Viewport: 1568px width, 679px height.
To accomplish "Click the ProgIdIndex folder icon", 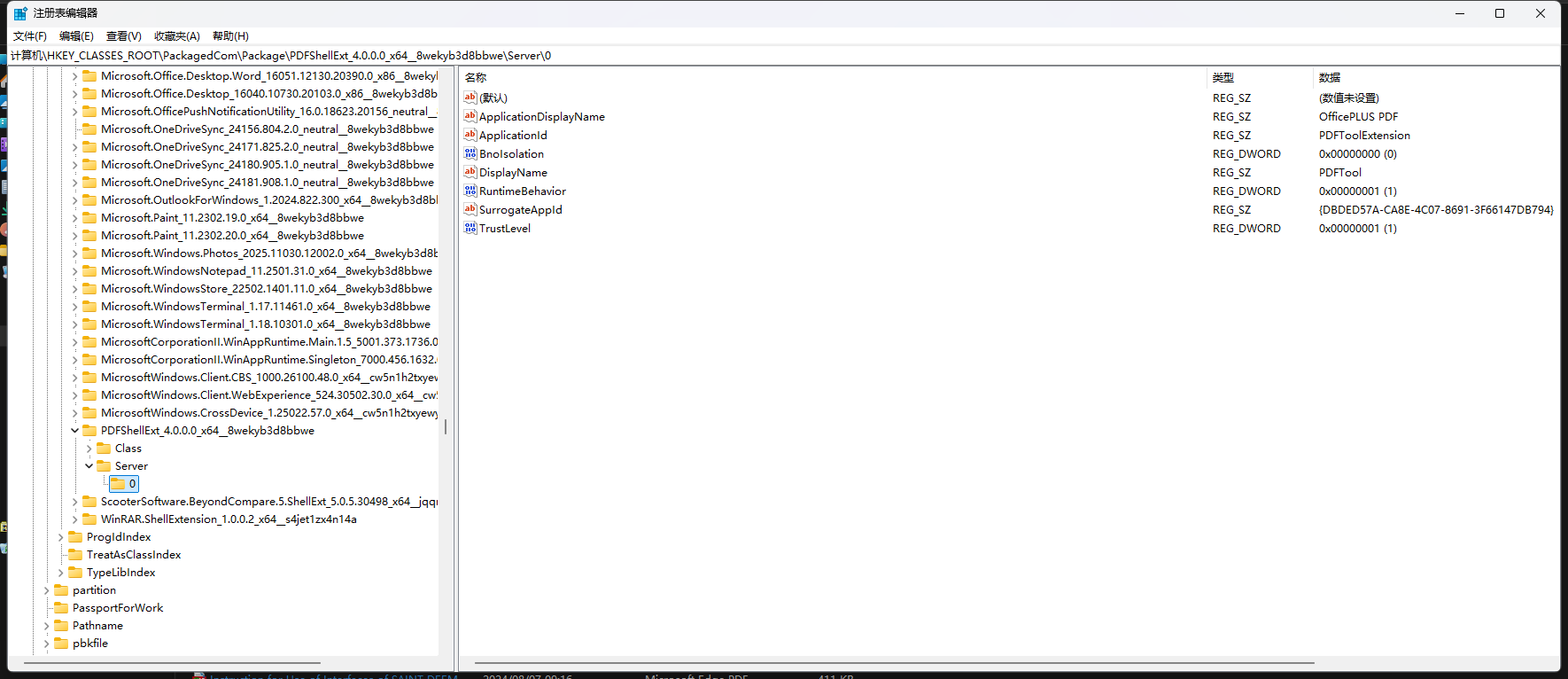I will [x=75, y=536].
